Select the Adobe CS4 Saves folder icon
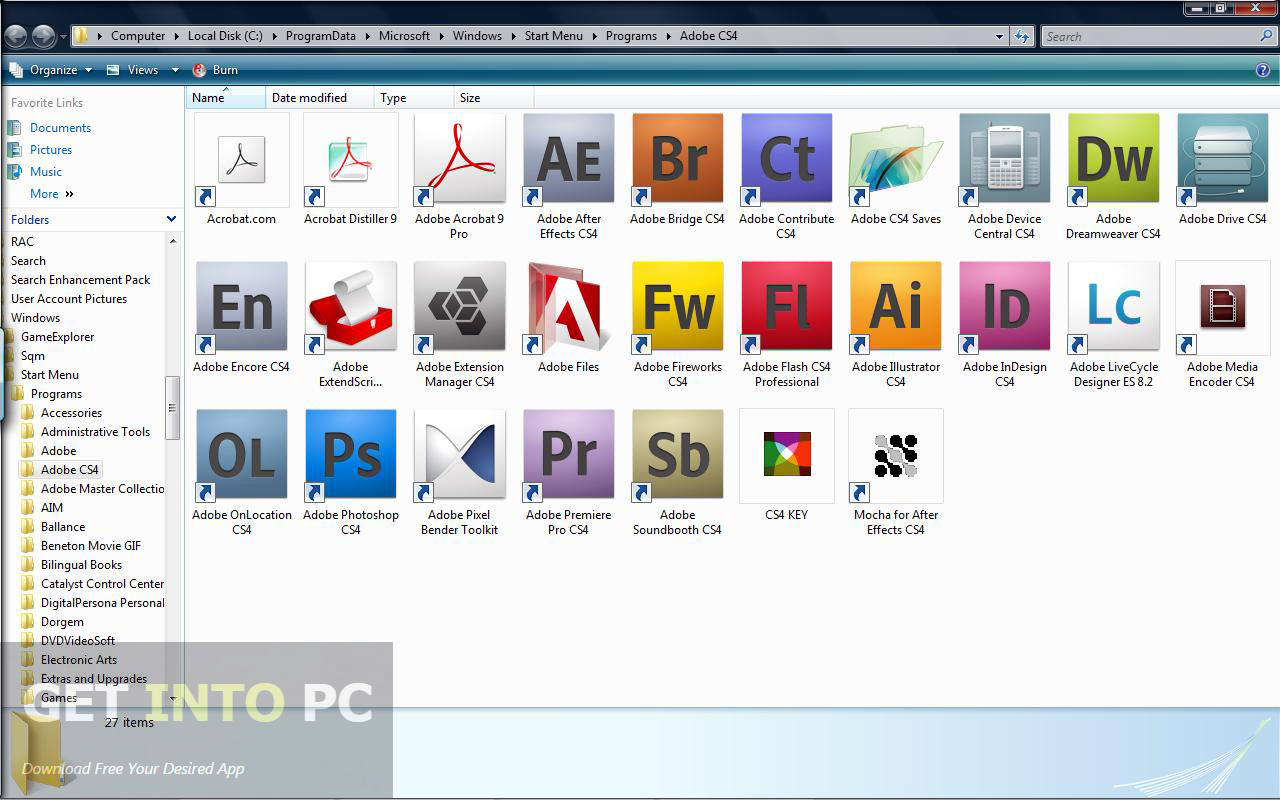 tap(896, 160)
